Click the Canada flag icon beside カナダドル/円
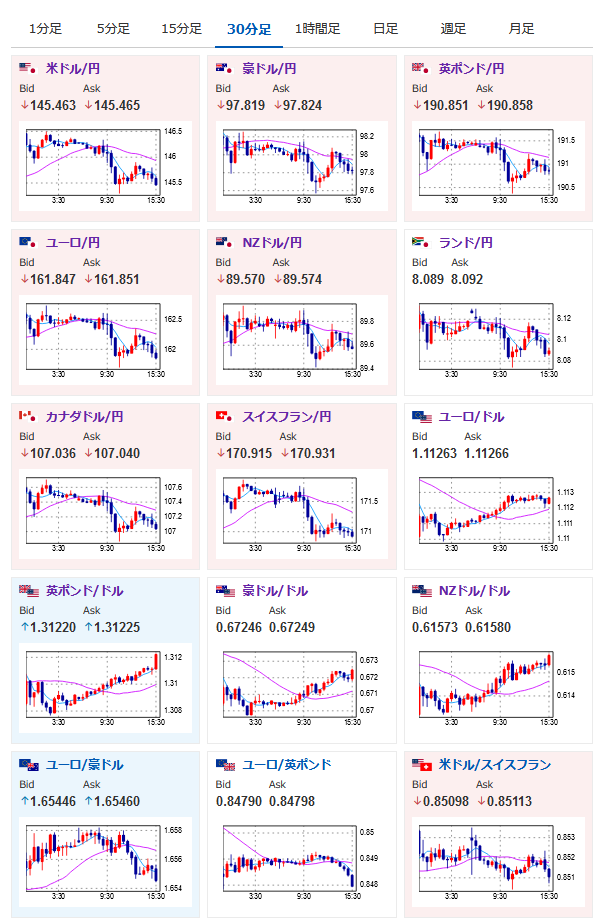Image resolution: width=599 pixels, height=922 pixels. (x=27, y=416)
